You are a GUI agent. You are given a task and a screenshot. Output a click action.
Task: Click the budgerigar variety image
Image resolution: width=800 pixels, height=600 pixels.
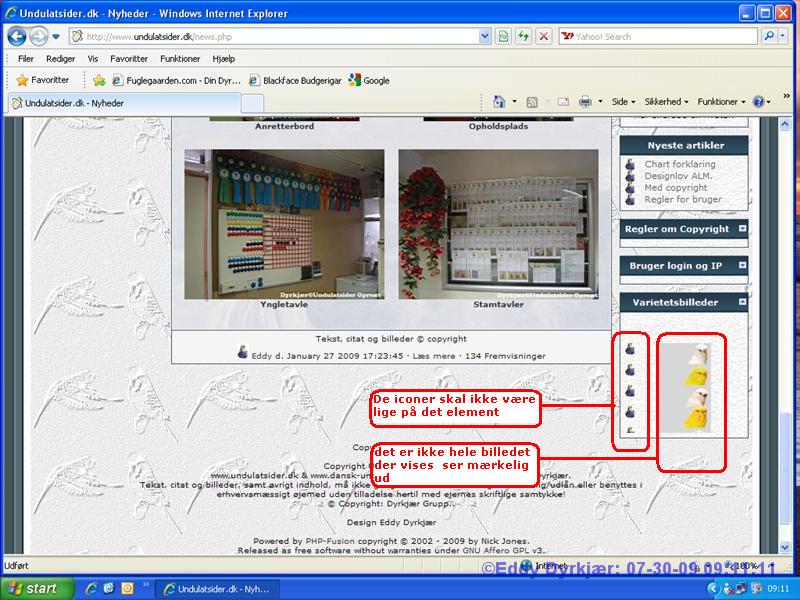tap(686, 387)
